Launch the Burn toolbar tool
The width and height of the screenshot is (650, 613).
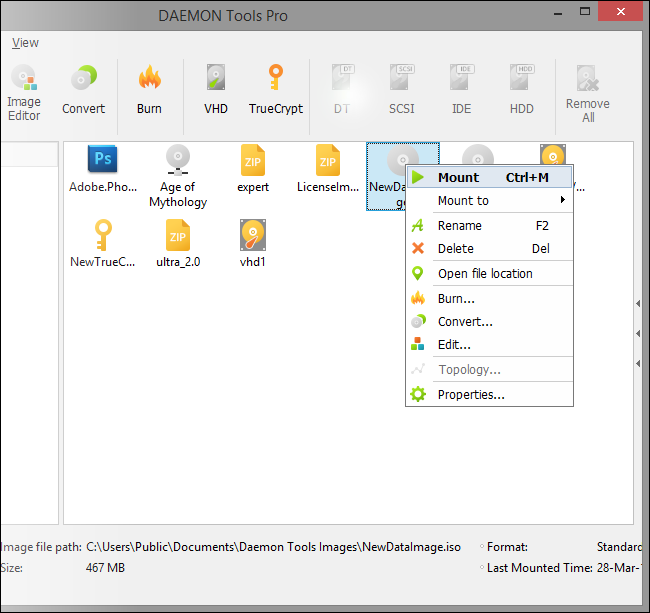coord(149,90)
